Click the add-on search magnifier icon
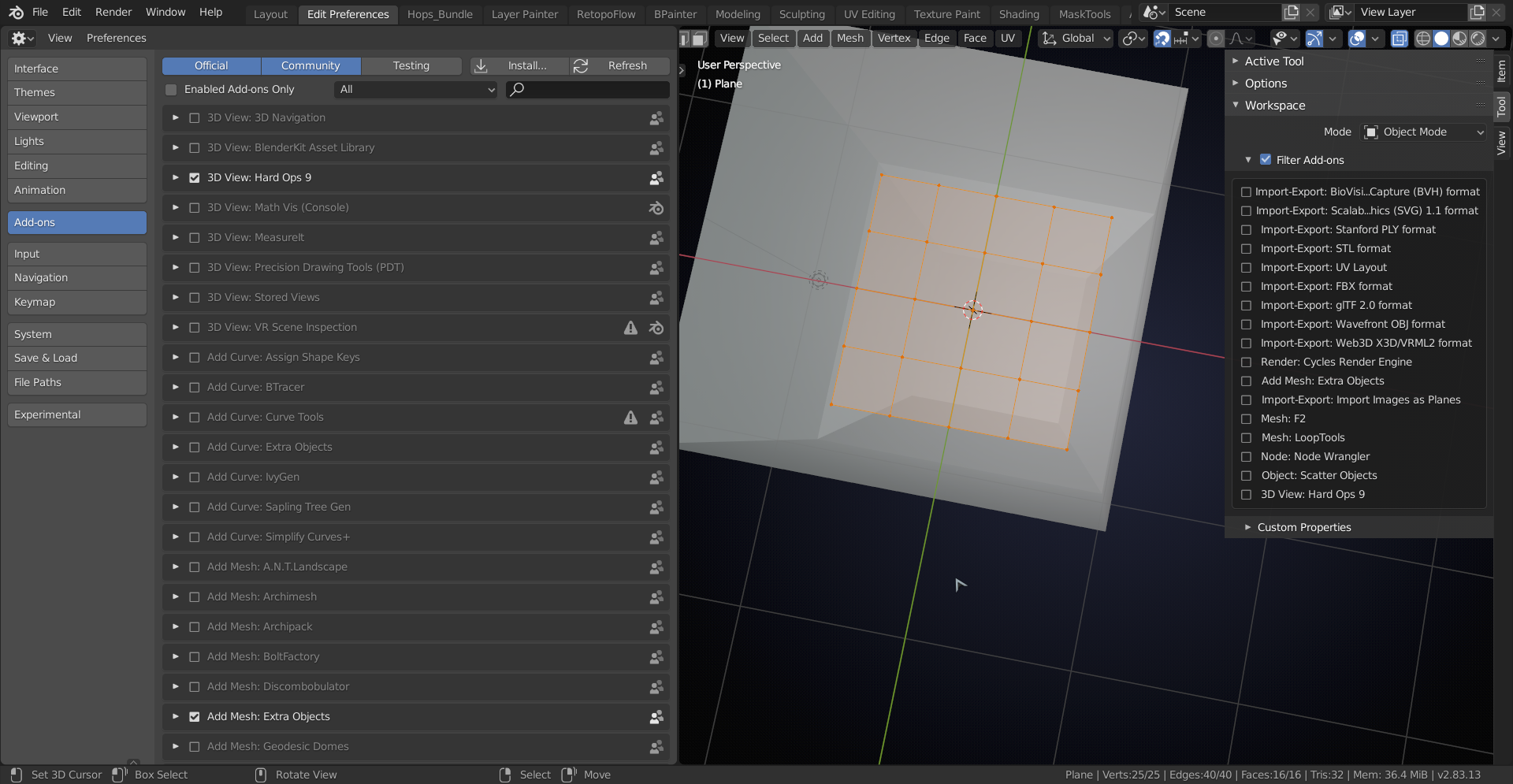The image size is (1513, 784). pyautogui.click(x=517, y=90)
